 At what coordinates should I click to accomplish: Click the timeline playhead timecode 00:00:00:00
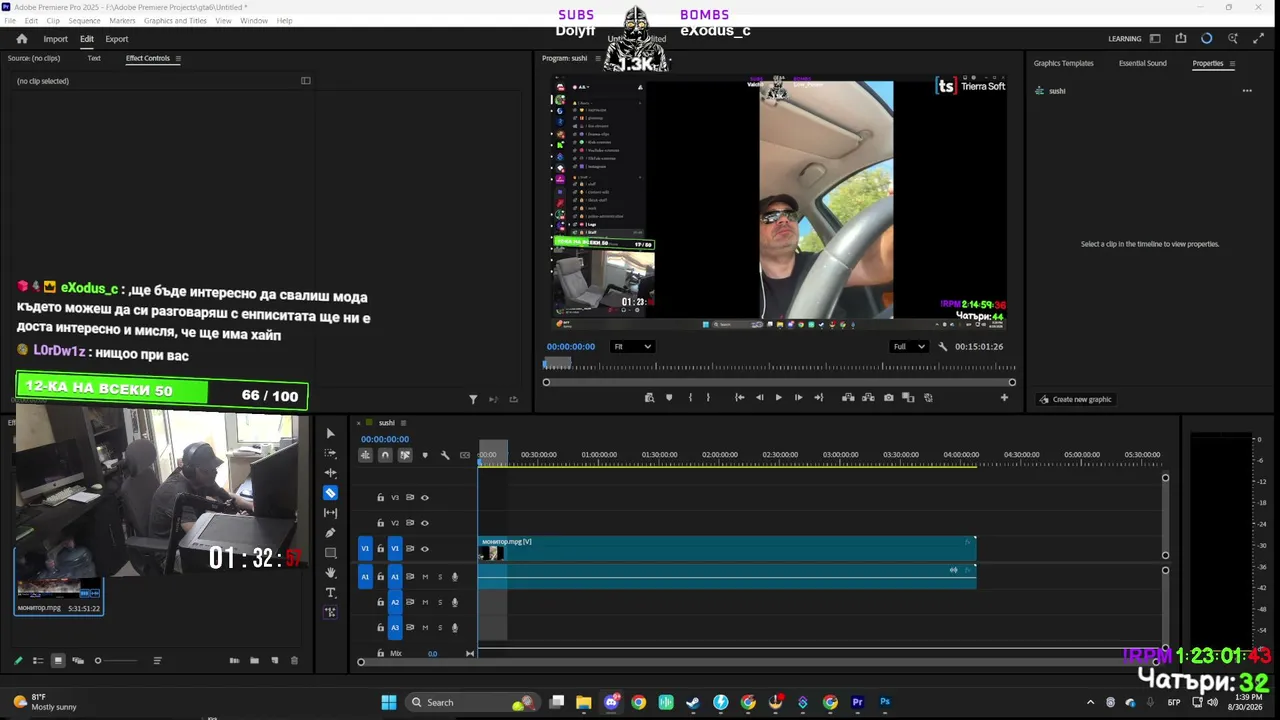[x=385, y=439]
